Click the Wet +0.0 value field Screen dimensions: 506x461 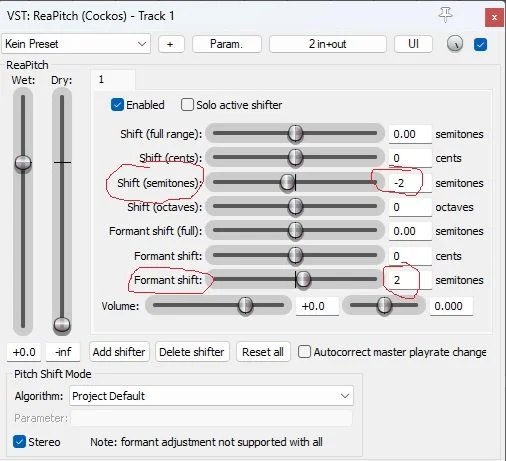pyautogui.click(x=24, y=352)
